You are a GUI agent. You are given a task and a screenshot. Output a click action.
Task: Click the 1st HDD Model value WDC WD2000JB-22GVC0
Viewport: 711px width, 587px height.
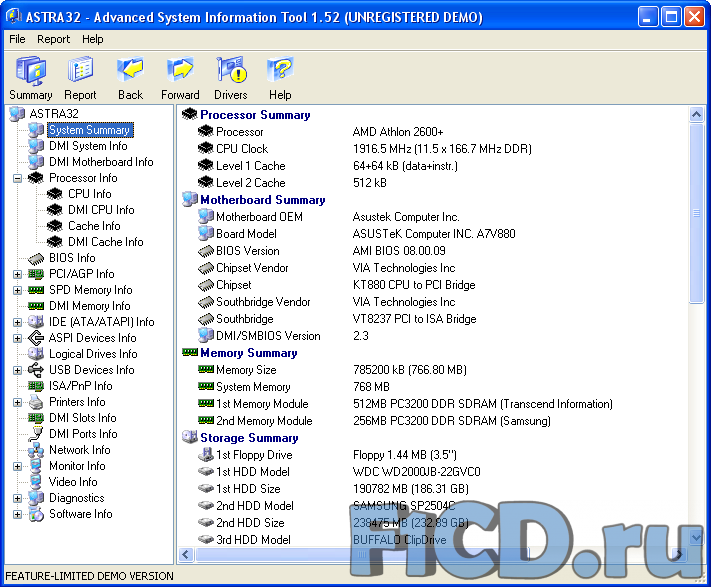pyautogui.click(x=416, y=472)
